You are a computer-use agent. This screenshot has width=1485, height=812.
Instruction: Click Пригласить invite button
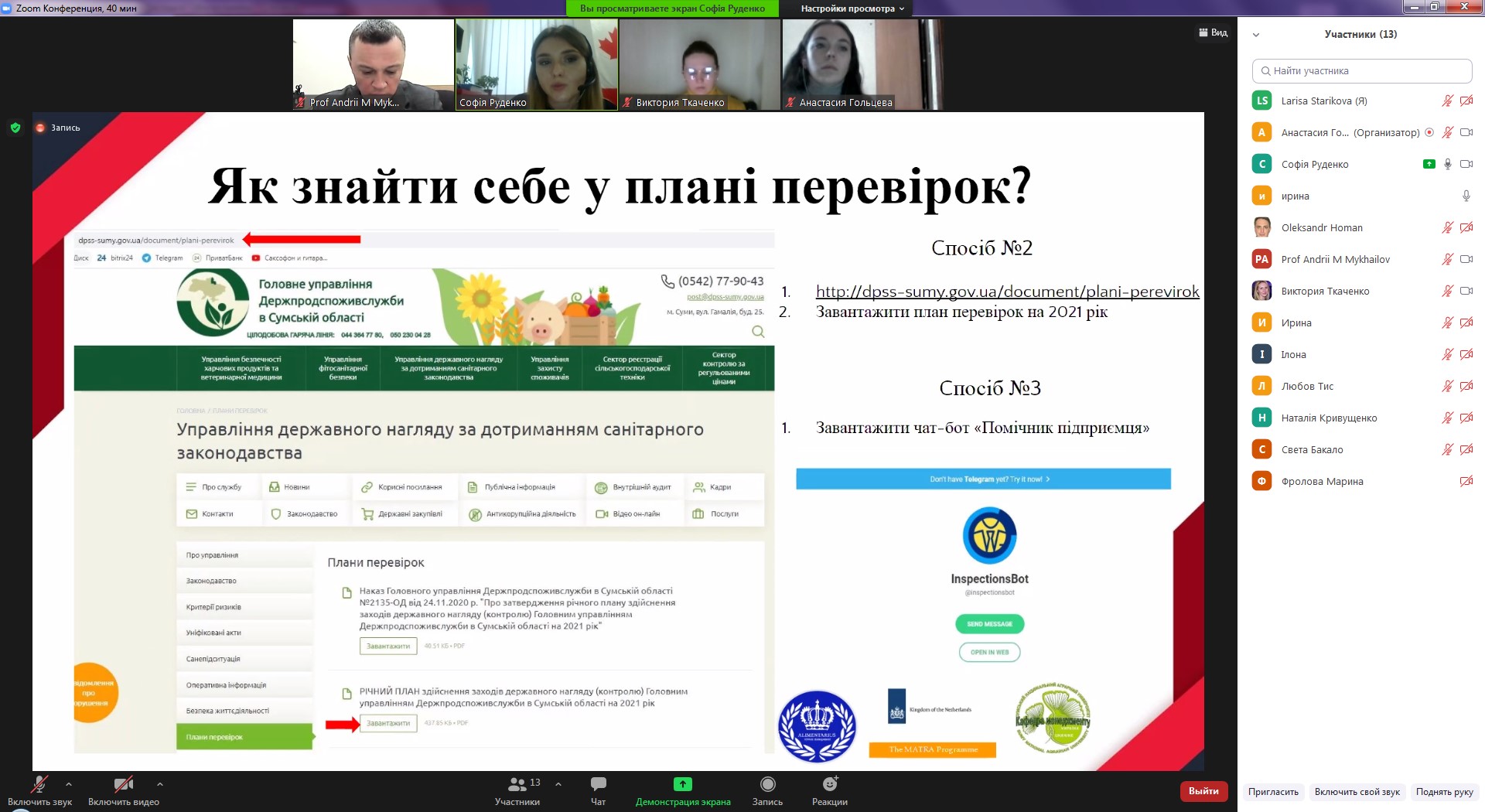click(1273, 792)
